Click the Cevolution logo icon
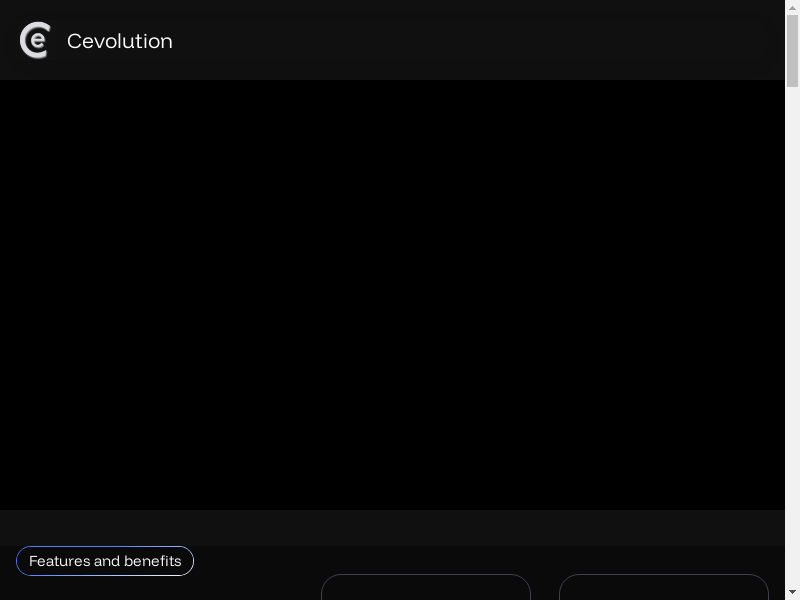Viewport: 800px width, 600px height. coord(35,41)
